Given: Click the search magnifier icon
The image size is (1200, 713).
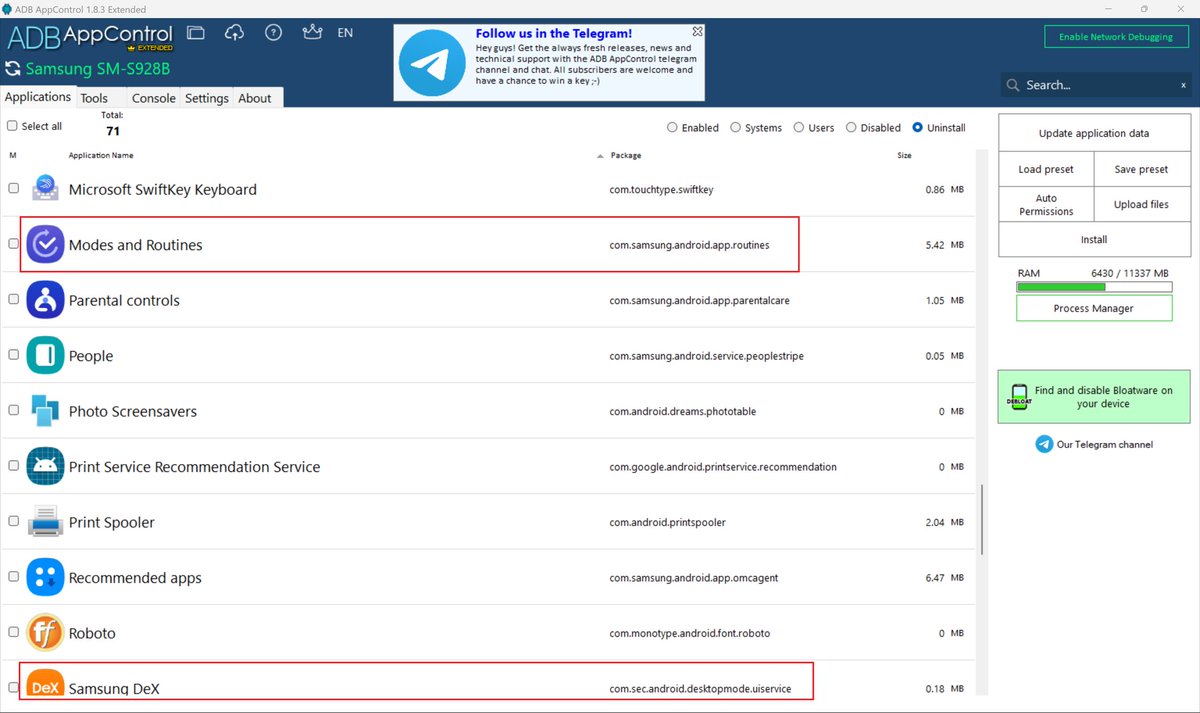Looking at the screenshot, I should [1013, 86].
